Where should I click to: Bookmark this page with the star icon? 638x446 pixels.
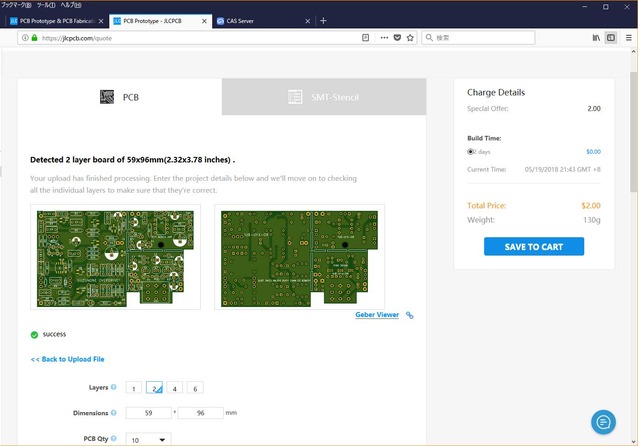coord(410,38)
